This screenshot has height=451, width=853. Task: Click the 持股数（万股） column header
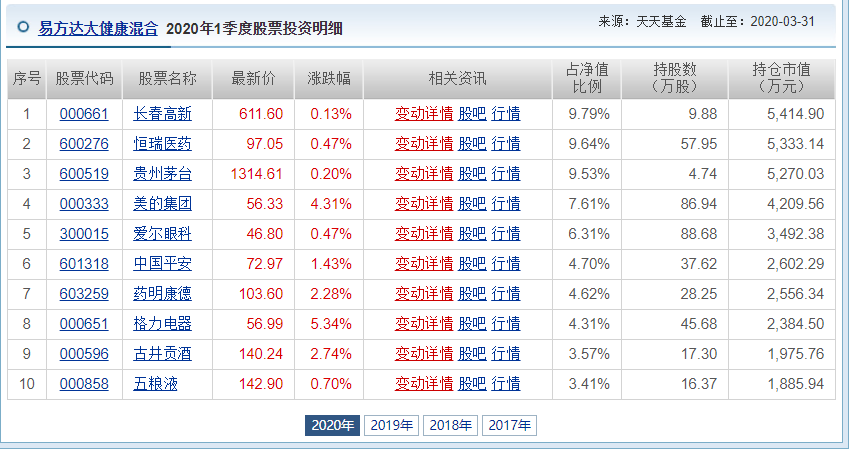(x=675, y=78)
